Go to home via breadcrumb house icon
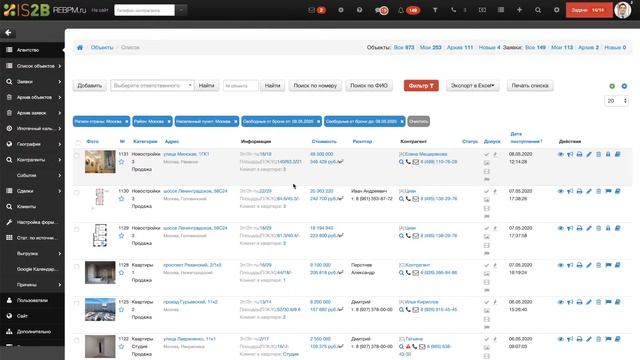This screenshot has width=640, height=360. [x=80, y=47]
